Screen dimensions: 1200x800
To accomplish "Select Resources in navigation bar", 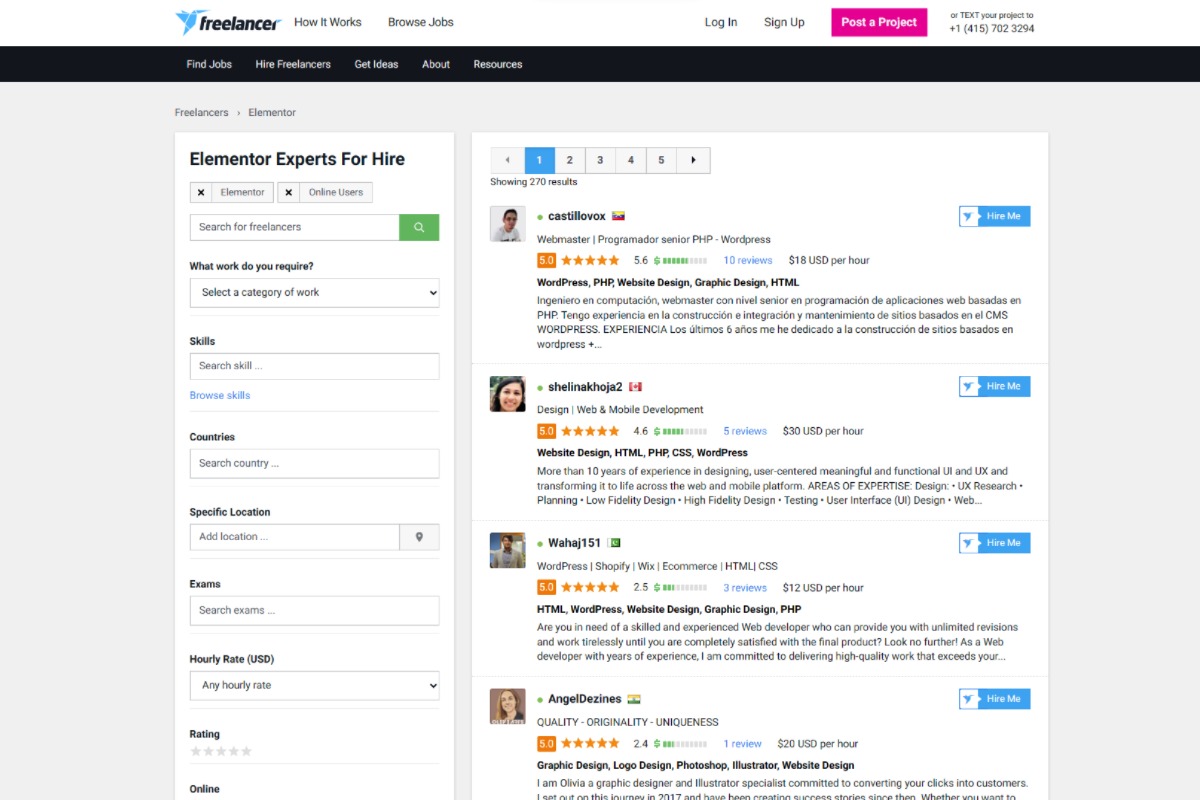I will tap(498, 64).
